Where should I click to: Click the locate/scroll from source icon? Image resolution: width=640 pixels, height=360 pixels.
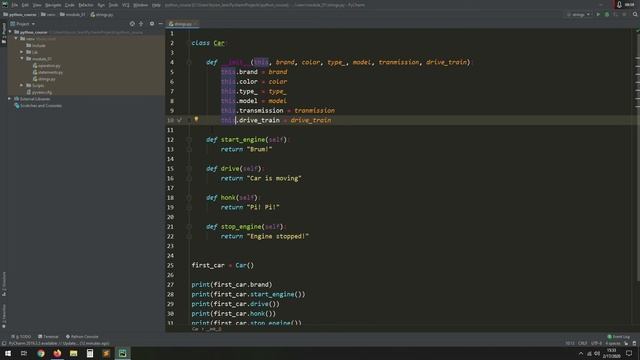(x=132, y=24)
